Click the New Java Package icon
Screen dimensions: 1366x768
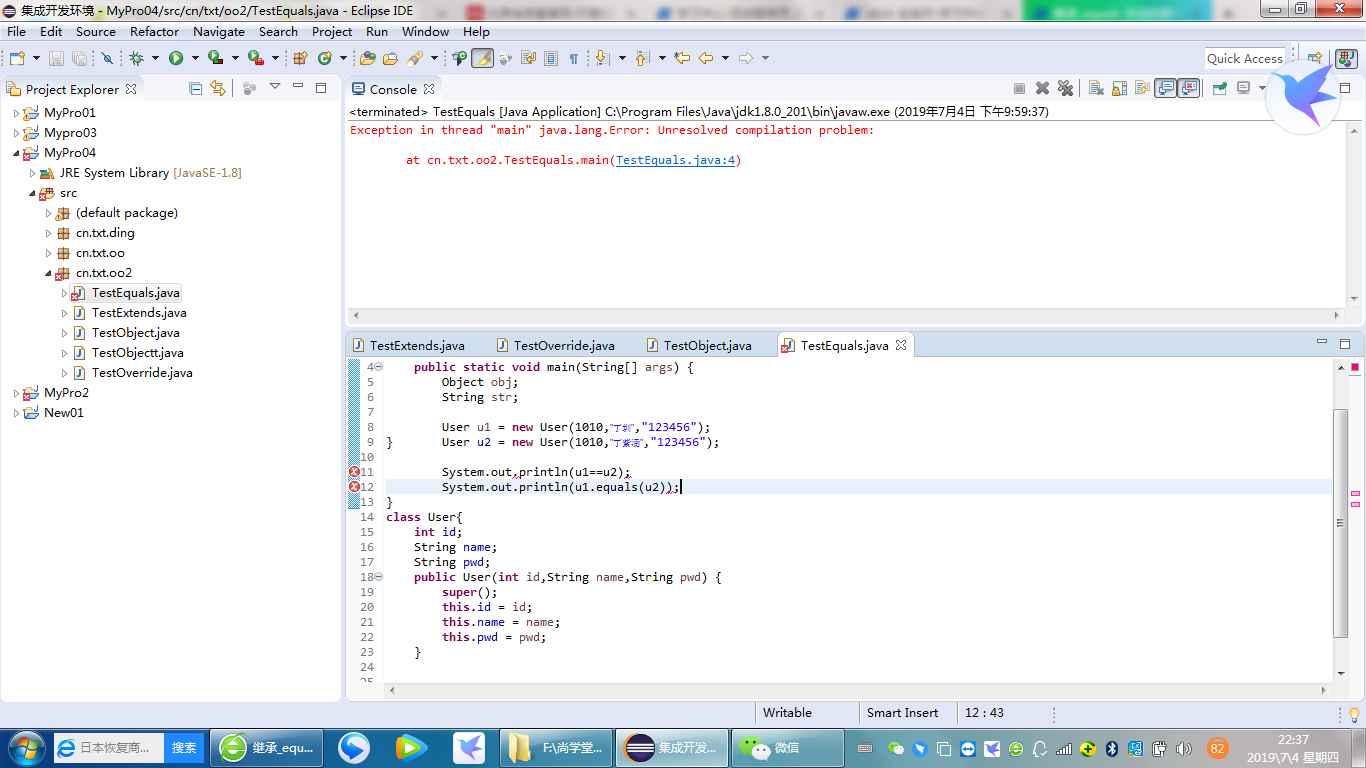click(300, 58)
